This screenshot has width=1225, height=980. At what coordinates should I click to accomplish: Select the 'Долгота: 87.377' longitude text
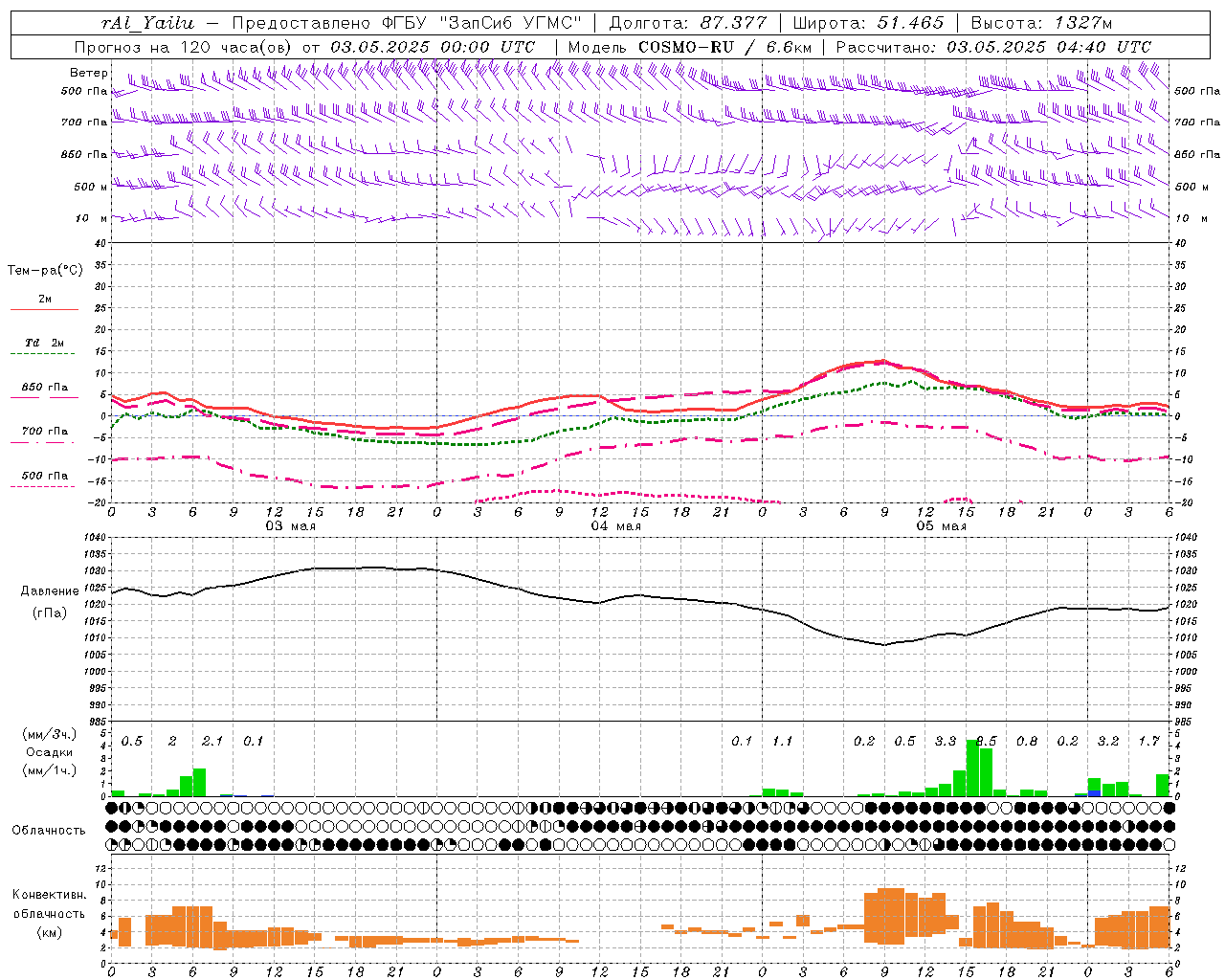[688, 23]
